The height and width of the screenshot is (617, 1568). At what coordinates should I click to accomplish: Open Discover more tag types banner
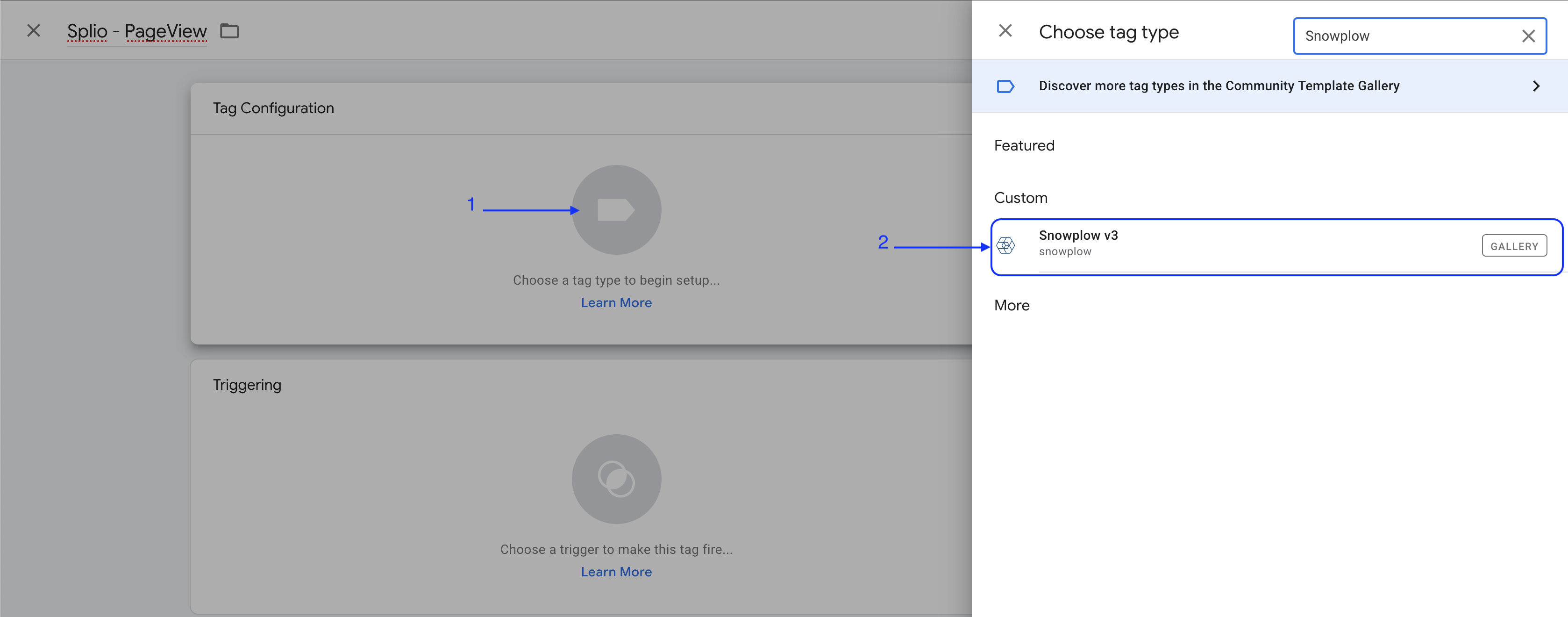click(x=1219, y=86)
